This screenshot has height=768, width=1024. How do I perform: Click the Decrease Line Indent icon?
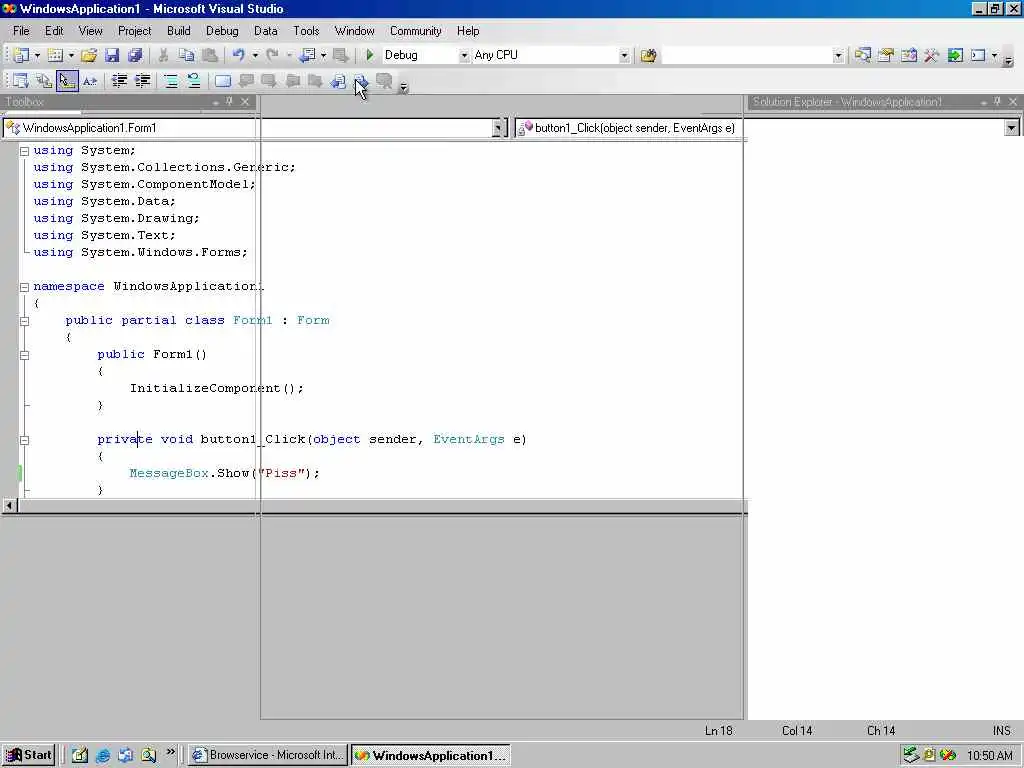tap(119, 81)
